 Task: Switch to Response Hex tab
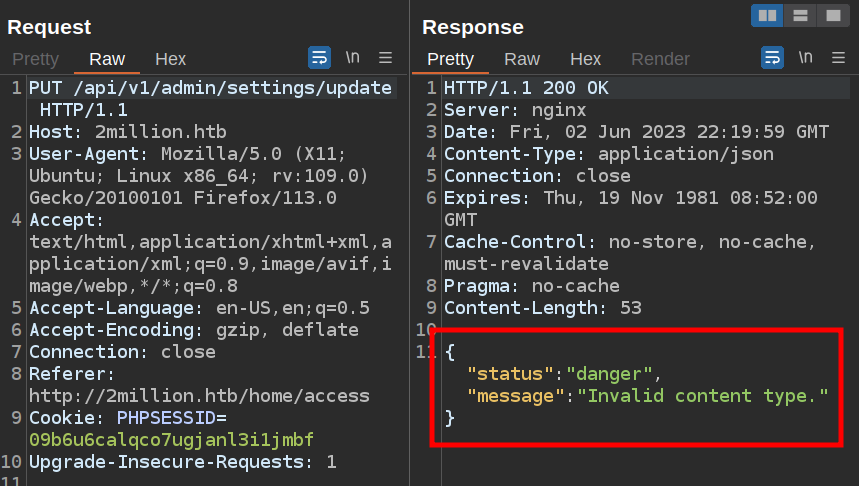tap(585, 59)
